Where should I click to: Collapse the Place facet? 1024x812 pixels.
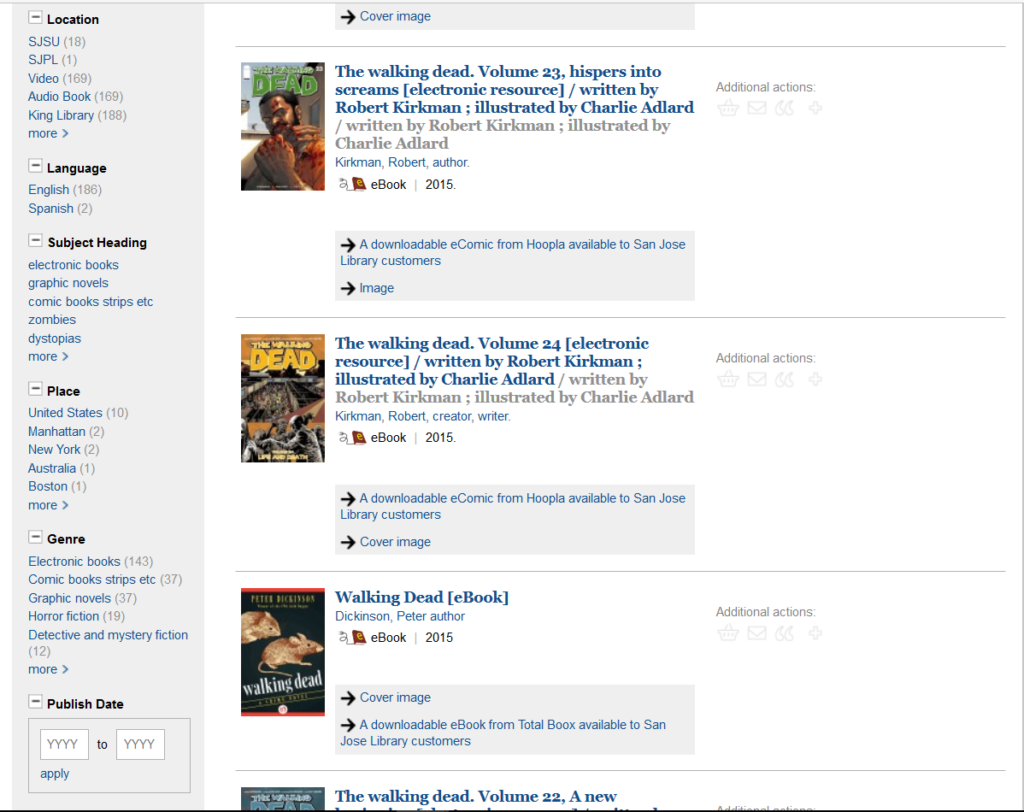tap(35, 390)
